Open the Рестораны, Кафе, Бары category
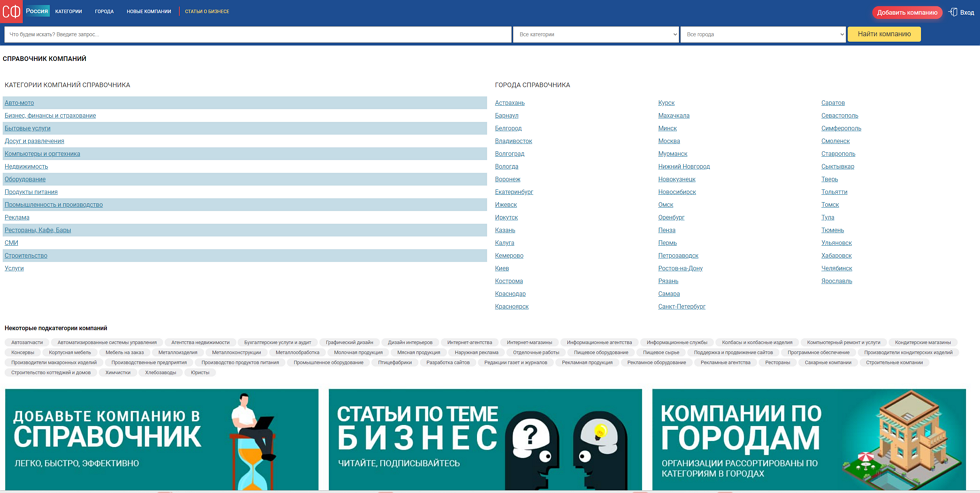The height and width of the screenshot is (493, 980). [x=38, y=230]
